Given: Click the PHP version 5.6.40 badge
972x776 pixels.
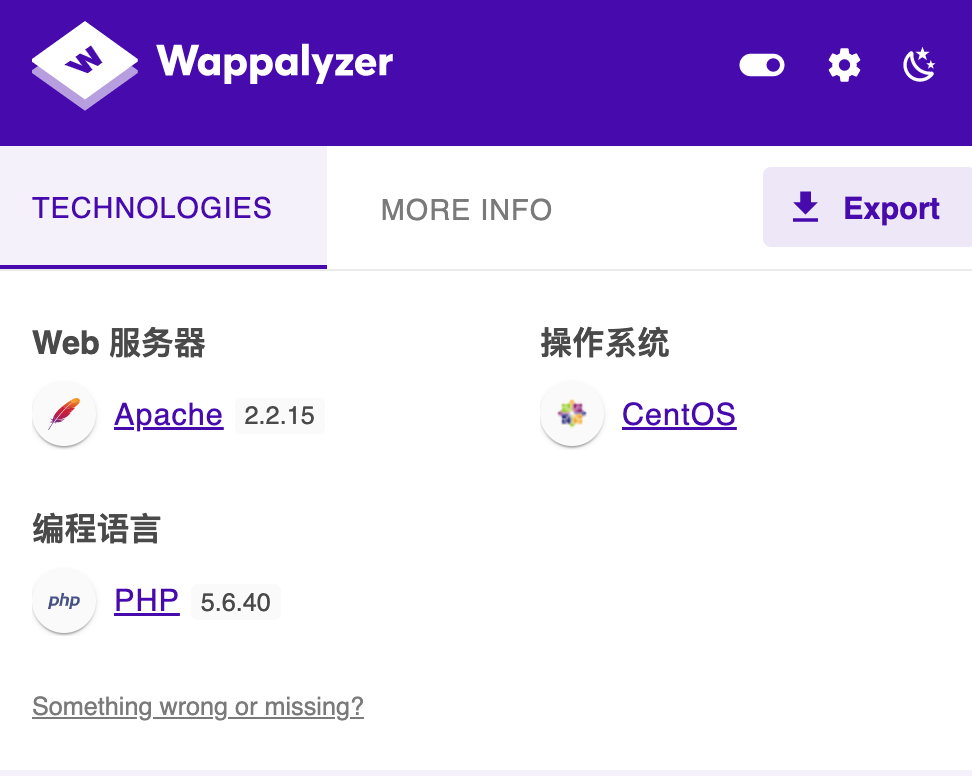Looking at the screenshot, I should [236, 602].
